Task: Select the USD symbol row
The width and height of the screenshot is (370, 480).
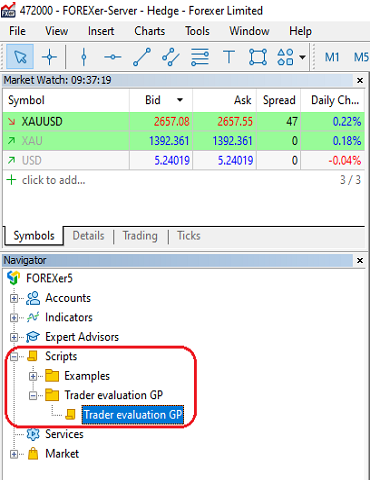Action: (x=184, y=161)
